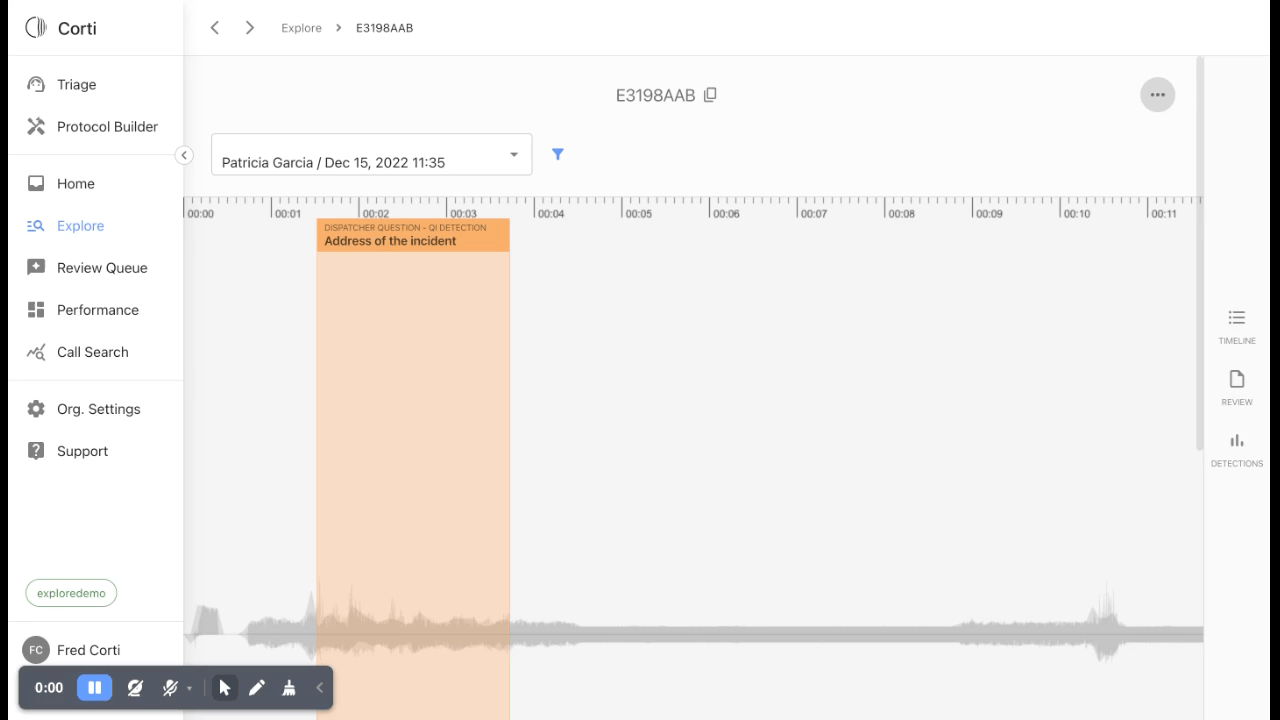The width and height of the screenshot is (1280, 720).
Task: Copy the E3198AAB call ID
Action: (x=710, y=95)
